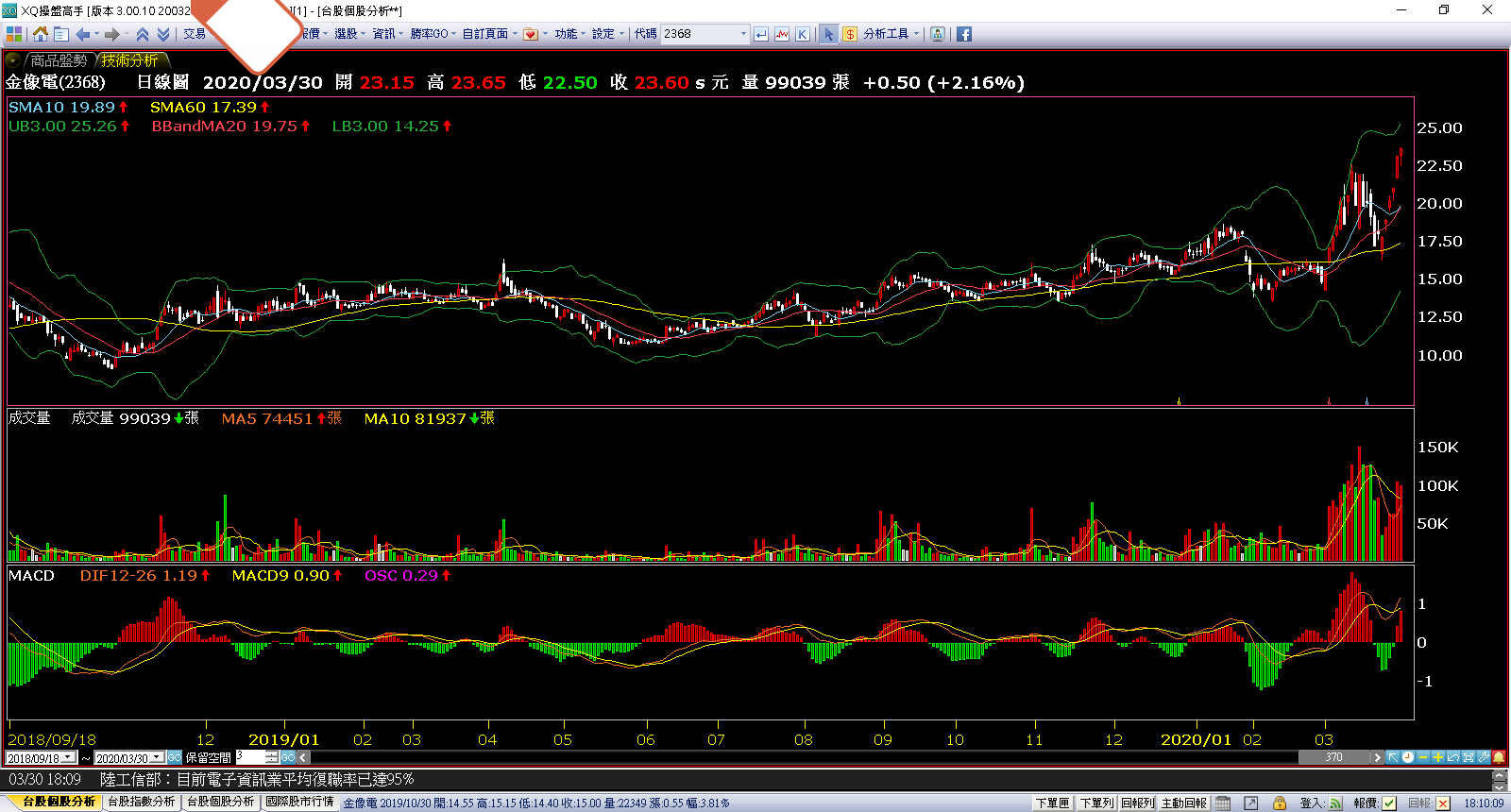The image size is (1511, 812).
Task: Click the 代碼 stock code input field
Action: [x=699, y=34]
